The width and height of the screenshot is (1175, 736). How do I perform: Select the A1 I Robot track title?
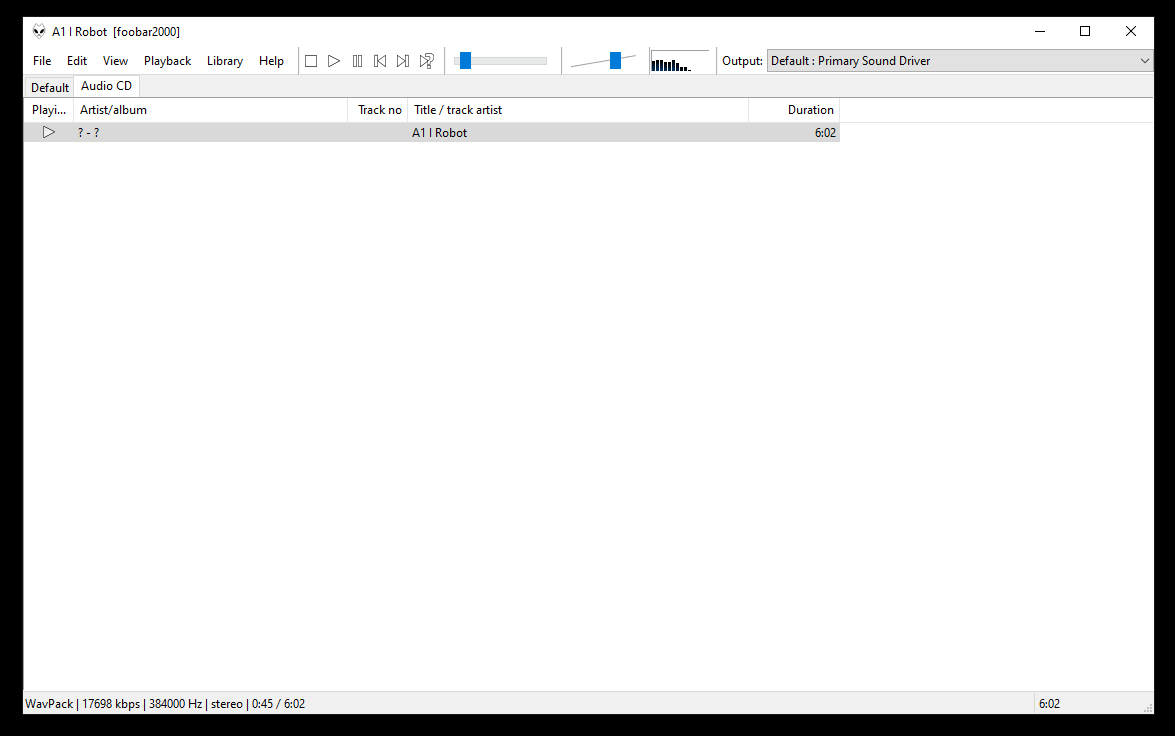(439, 133)
